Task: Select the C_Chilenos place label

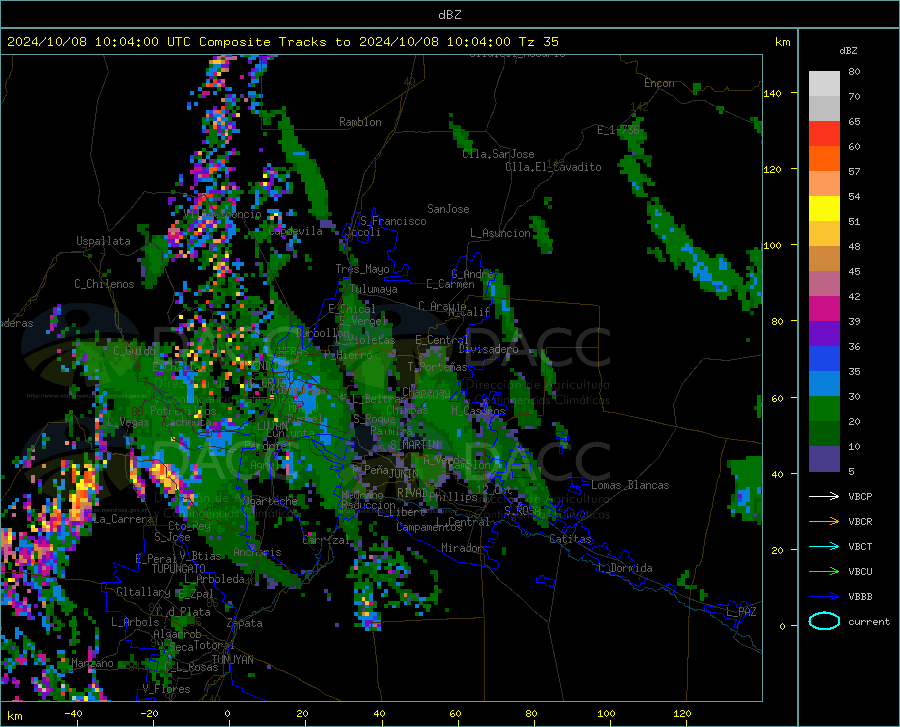Action: point(104,284)
